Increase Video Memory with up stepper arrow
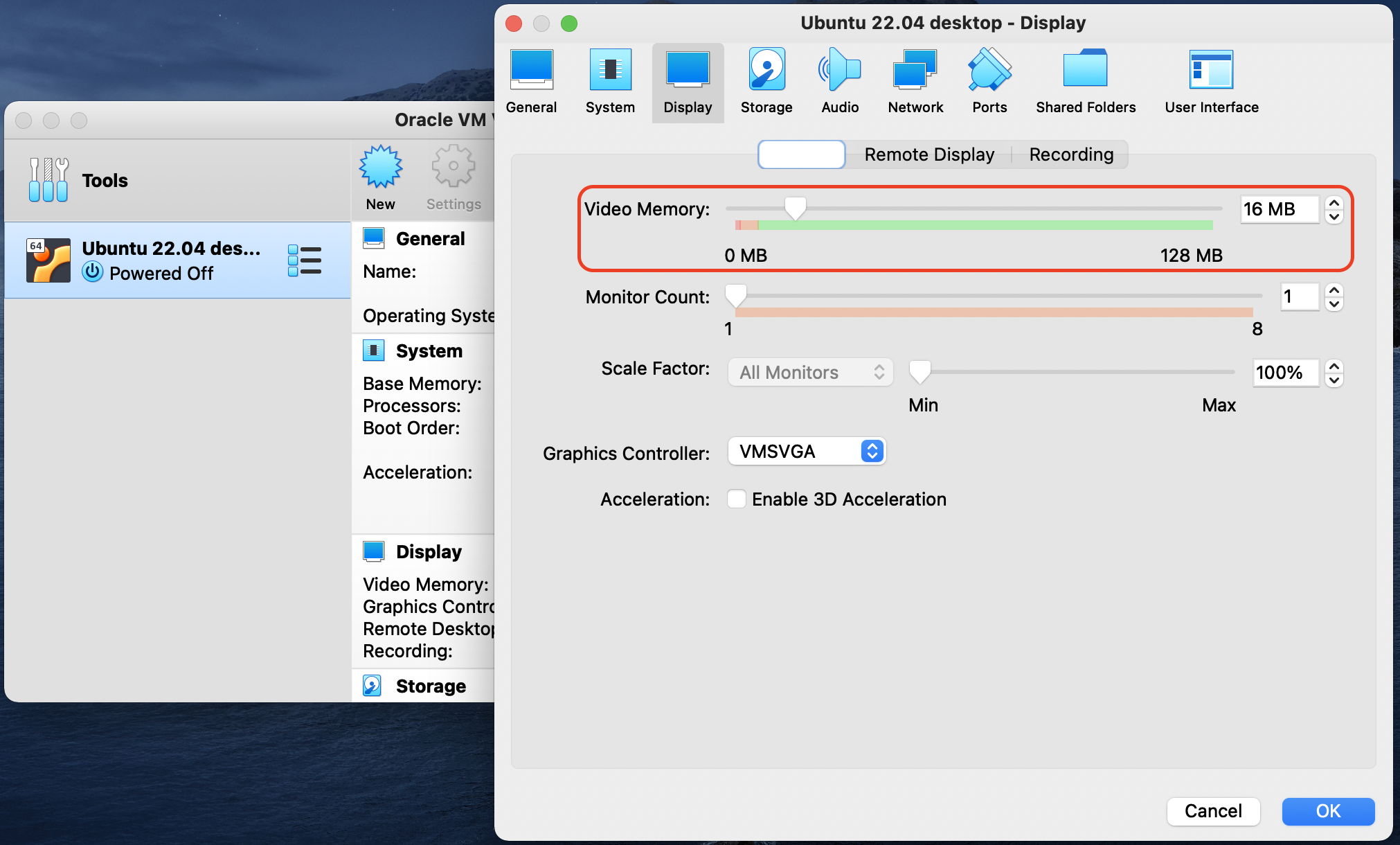 click(1334, 203)
